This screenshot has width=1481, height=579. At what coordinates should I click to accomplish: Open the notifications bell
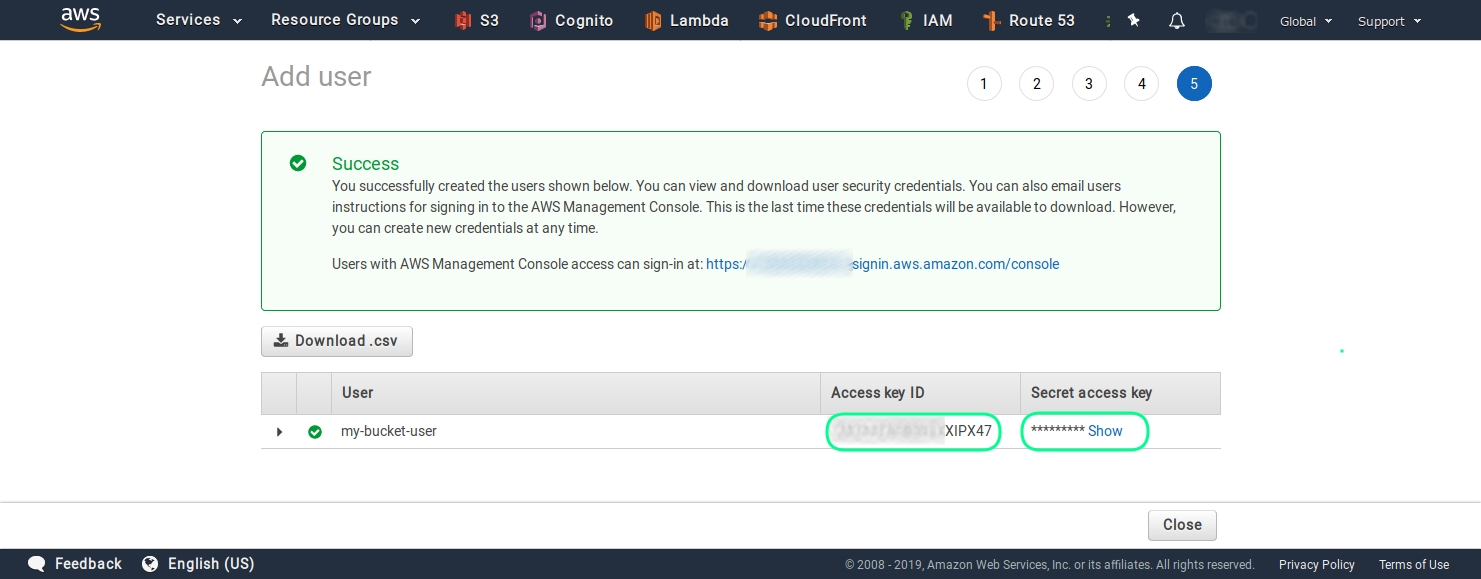(x=1177, y=20)
